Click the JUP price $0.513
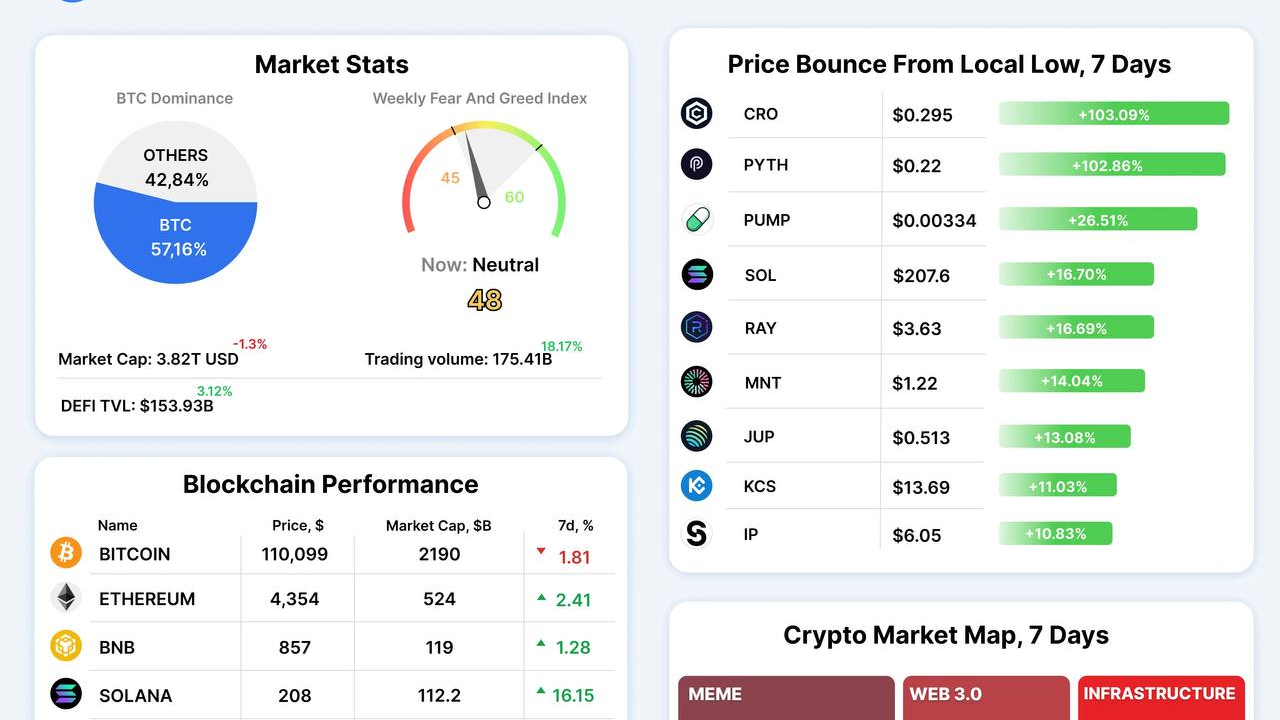The width and height of the screenshot is (1280, 720). click(922, 438)
